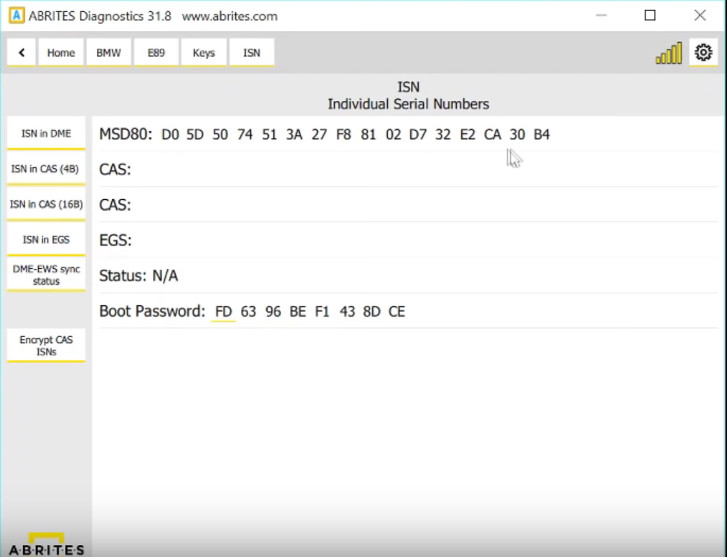Open the settings gear icon

click(703, 52)
